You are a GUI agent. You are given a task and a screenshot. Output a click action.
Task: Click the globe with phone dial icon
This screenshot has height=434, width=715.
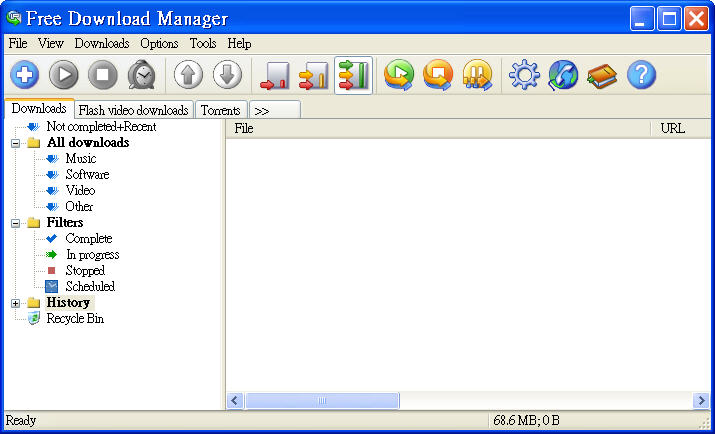(x=564, y=75)
